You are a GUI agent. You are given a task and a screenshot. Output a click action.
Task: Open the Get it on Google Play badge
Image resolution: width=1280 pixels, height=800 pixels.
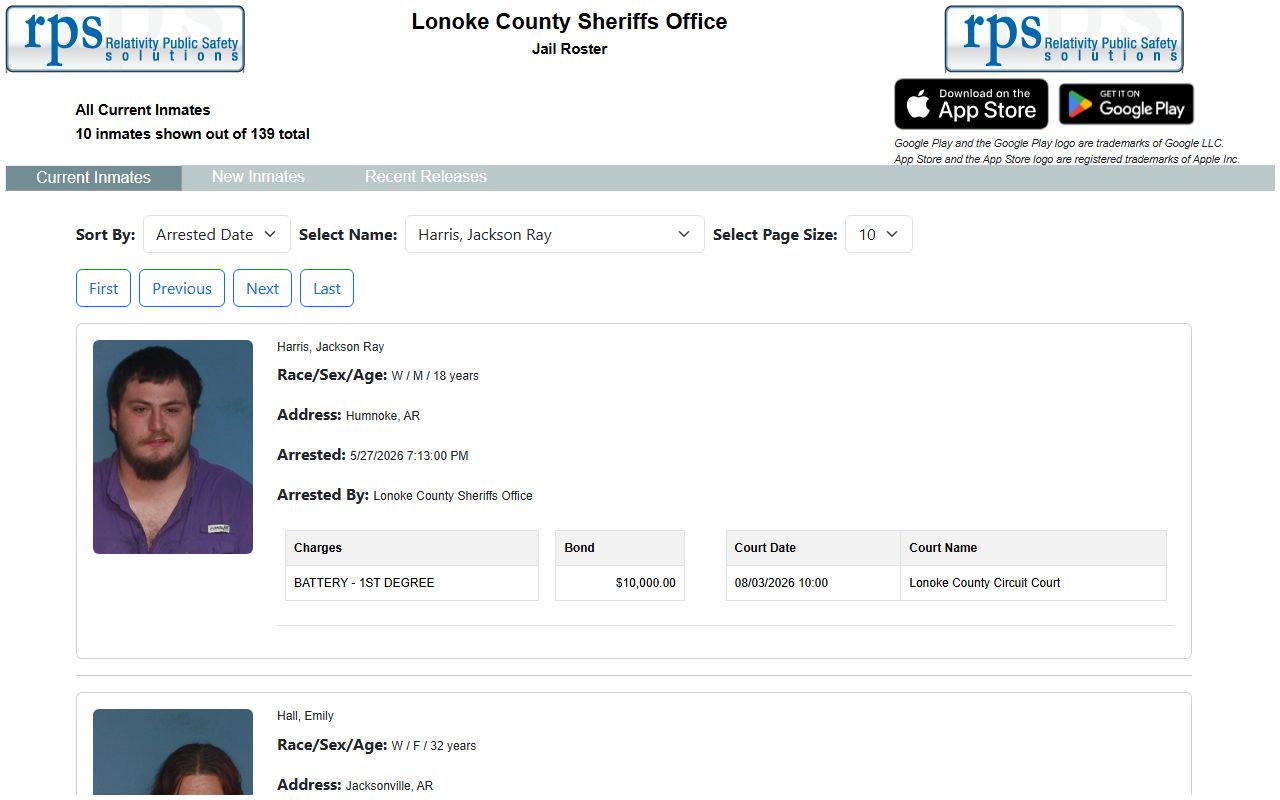(1126, 104)
